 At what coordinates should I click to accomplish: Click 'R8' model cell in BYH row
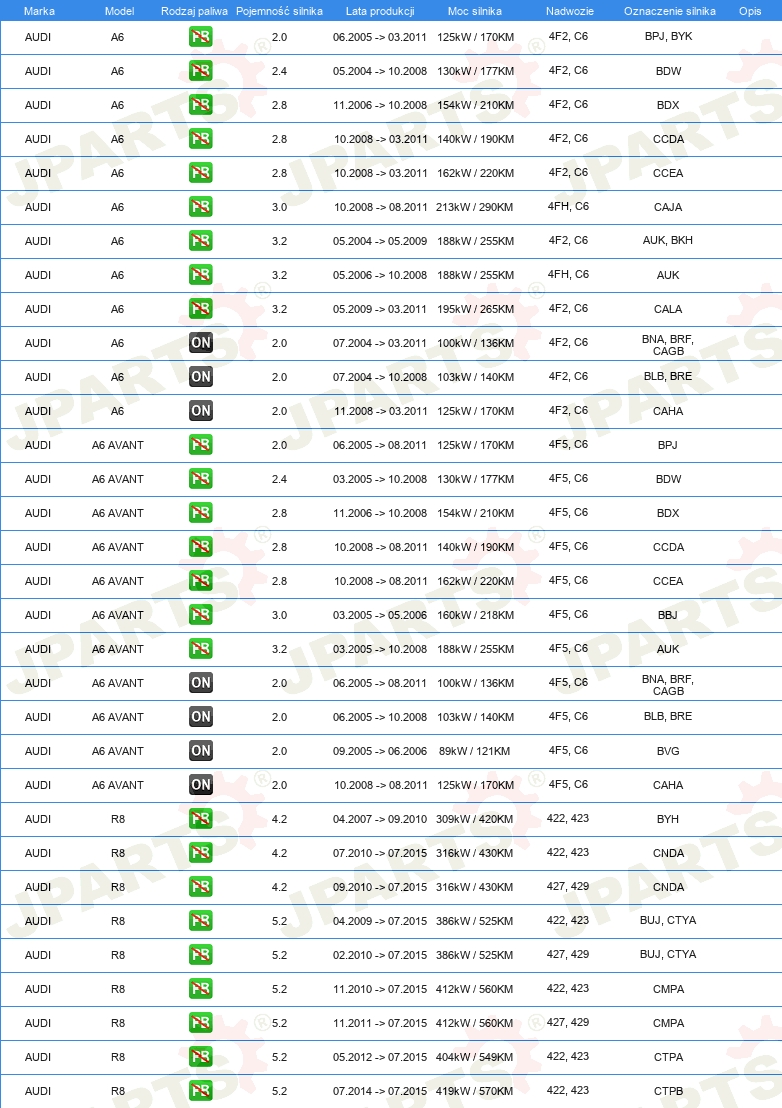point(118,819)
